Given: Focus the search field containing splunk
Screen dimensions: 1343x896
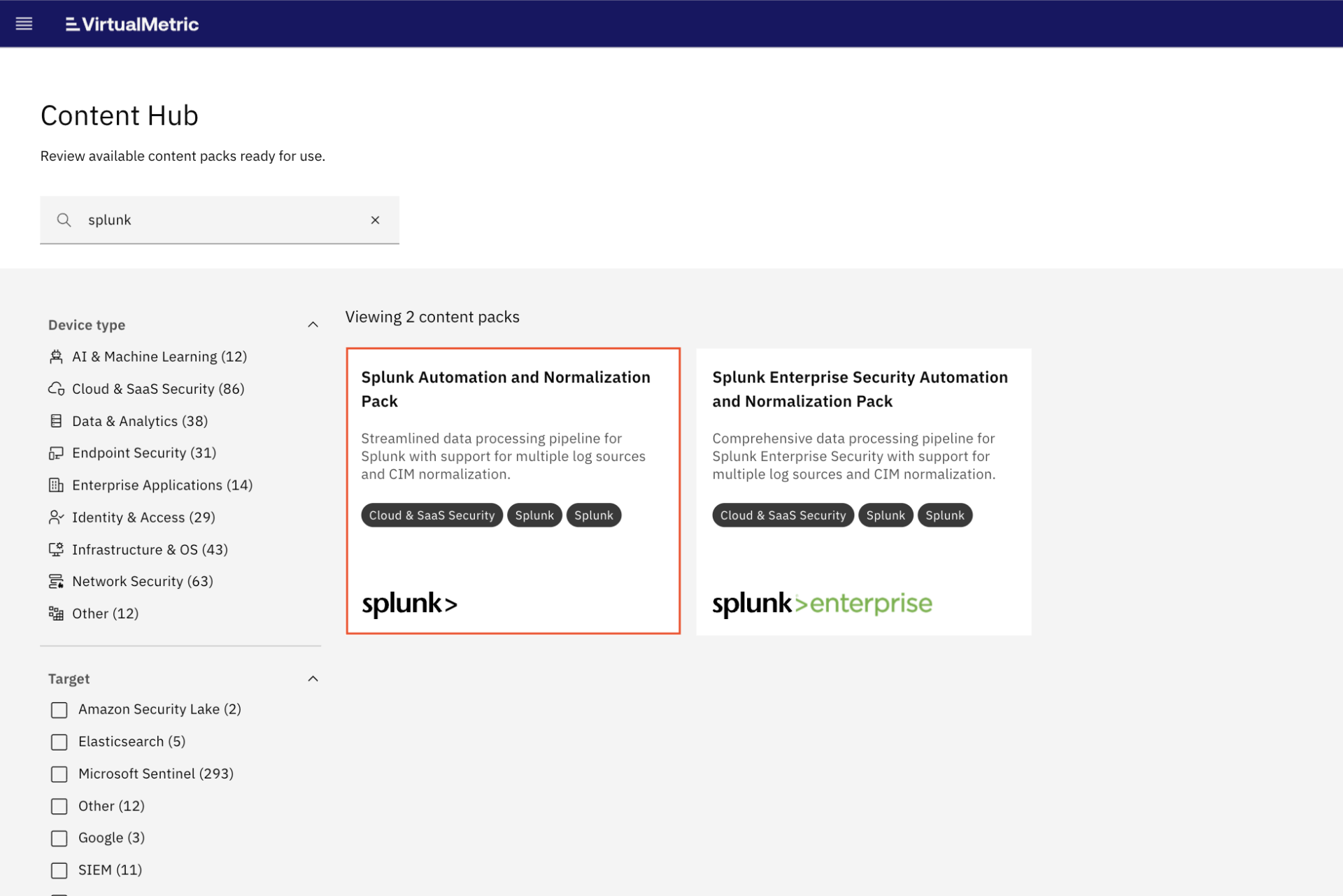Looking at the screenshot, I should click(x=220, y=220).
